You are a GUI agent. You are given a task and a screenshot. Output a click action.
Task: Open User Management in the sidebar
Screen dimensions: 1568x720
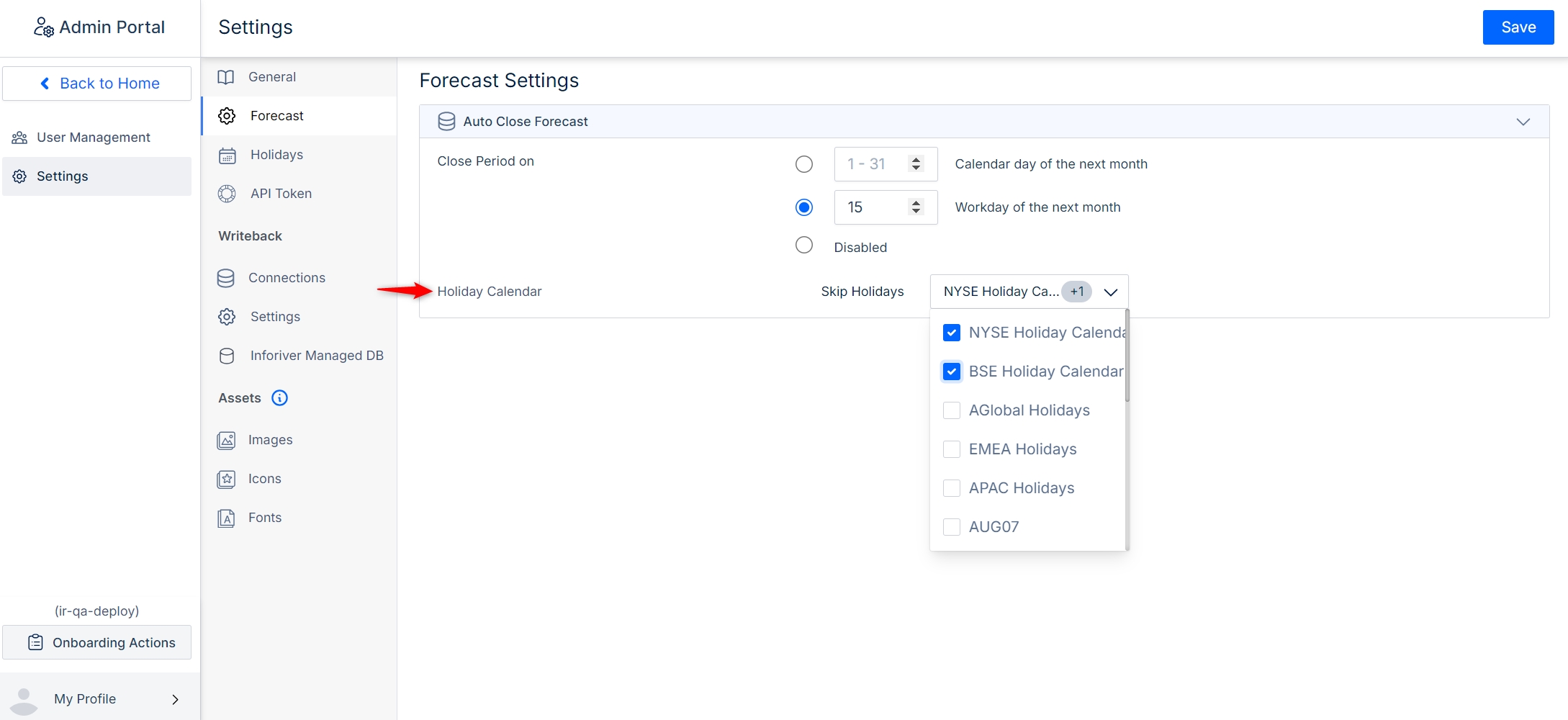click(x=94, y=138)
